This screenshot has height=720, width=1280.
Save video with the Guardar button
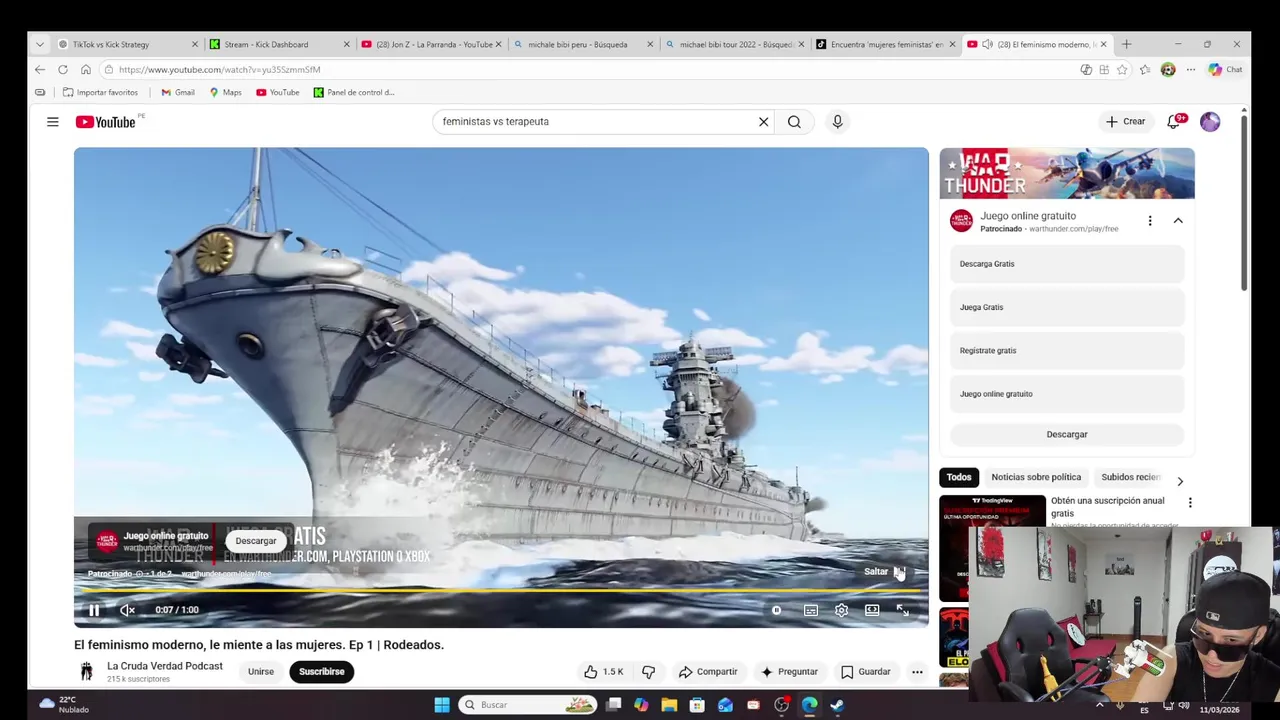pos(865,672)
